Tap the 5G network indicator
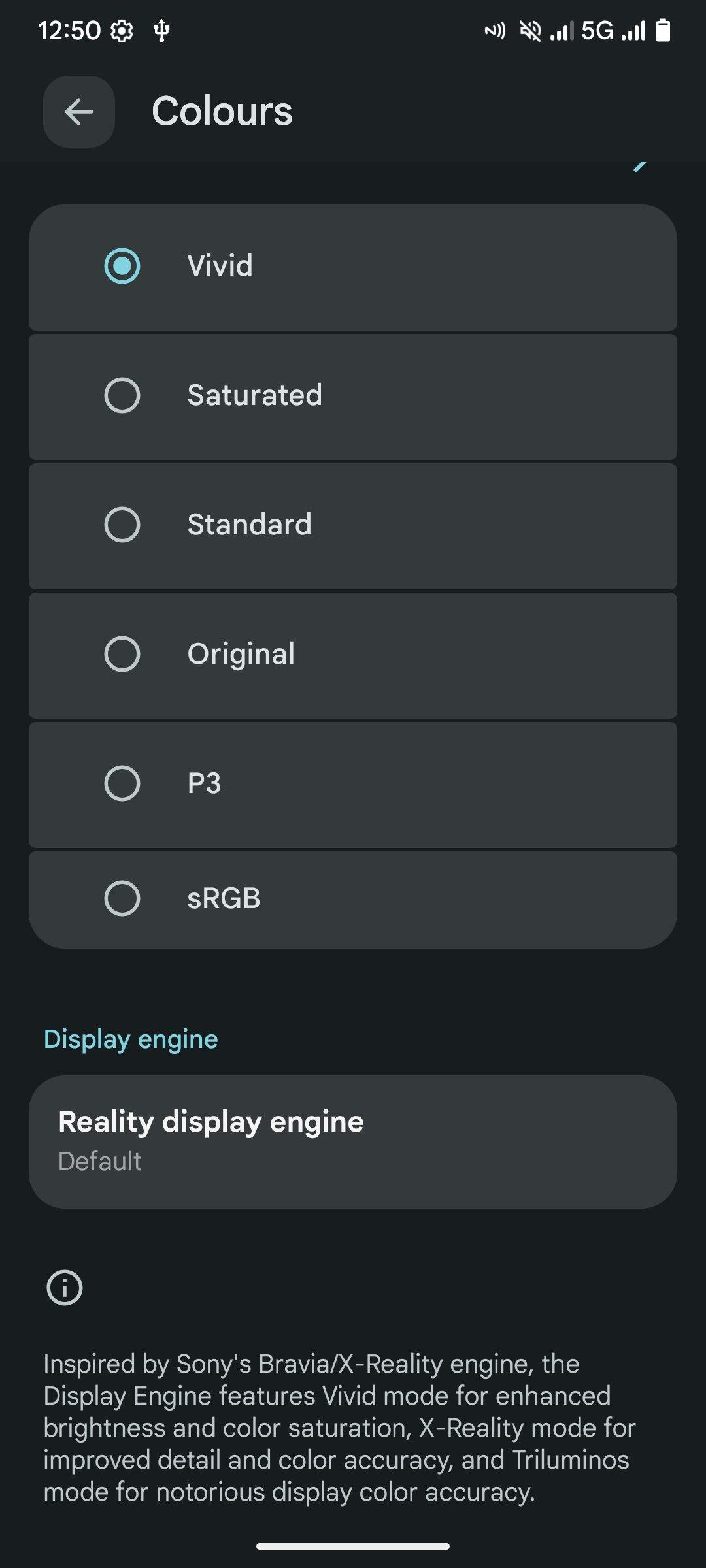Screen dimensions: 706x1568 [597, 31]
